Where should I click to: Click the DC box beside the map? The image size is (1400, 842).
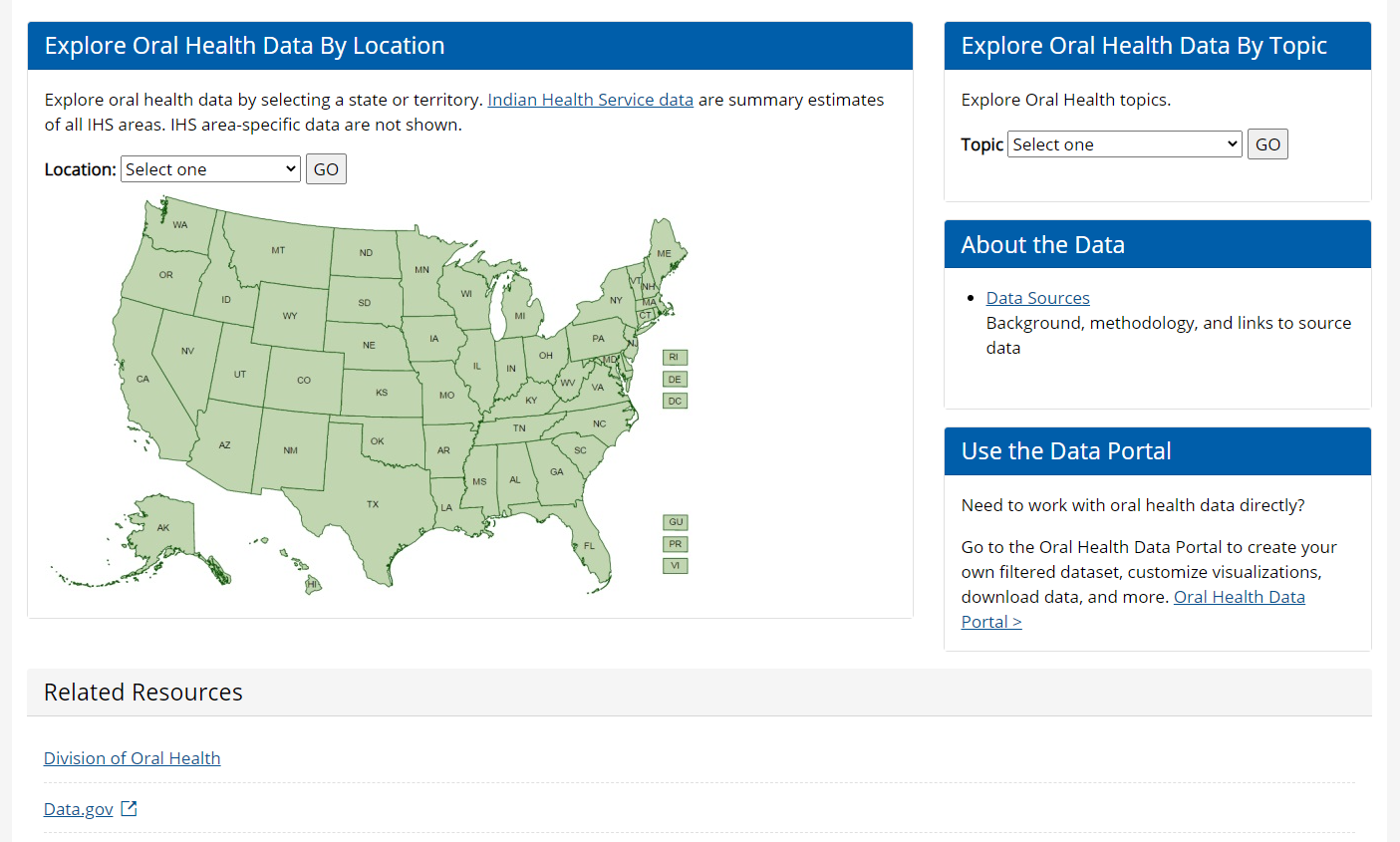click(675, 402)
